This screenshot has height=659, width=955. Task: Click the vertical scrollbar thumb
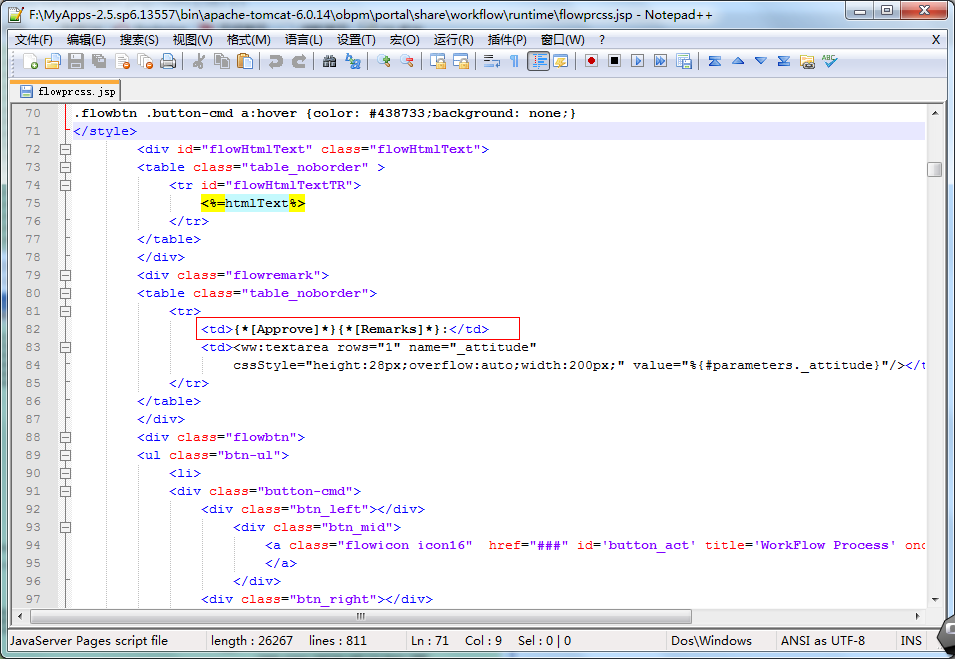pyautogui.click(x=934, y=169)
